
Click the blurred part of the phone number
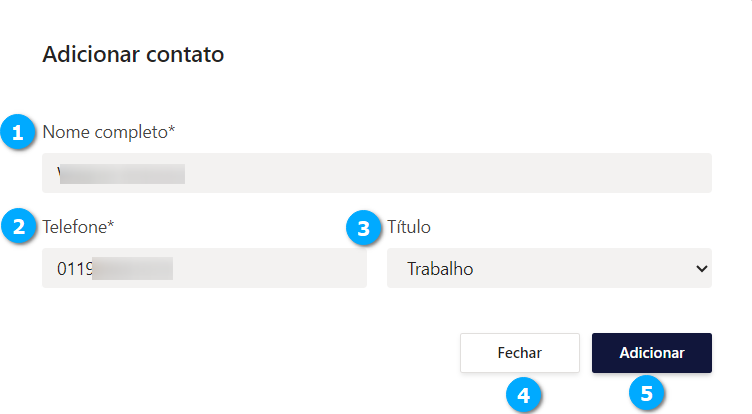(x=133, y=268)
